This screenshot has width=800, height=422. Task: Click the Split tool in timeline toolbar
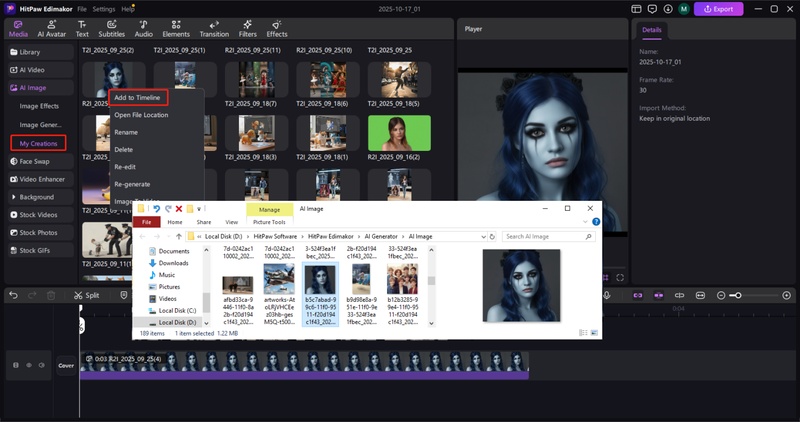point(87,295)
